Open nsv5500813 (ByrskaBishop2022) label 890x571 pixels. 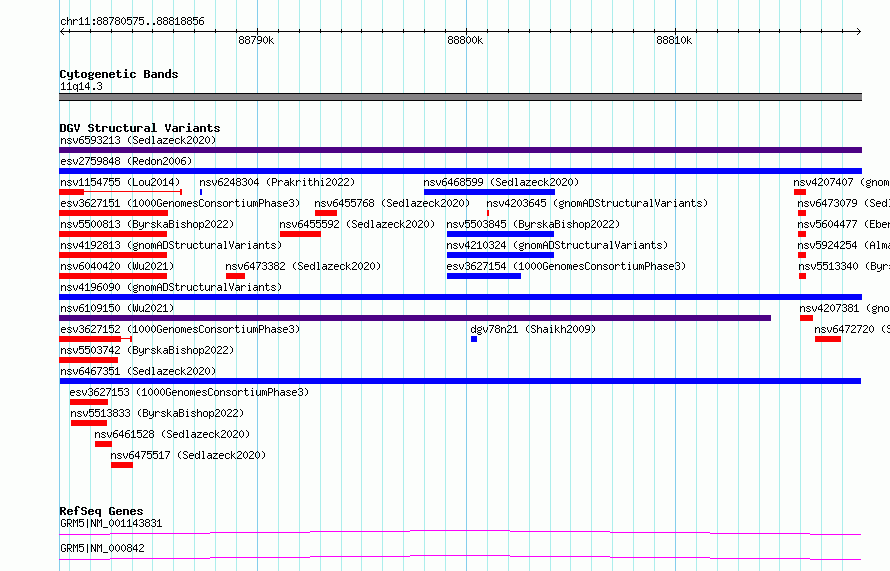pyautogui.click(x=147, y=224)
